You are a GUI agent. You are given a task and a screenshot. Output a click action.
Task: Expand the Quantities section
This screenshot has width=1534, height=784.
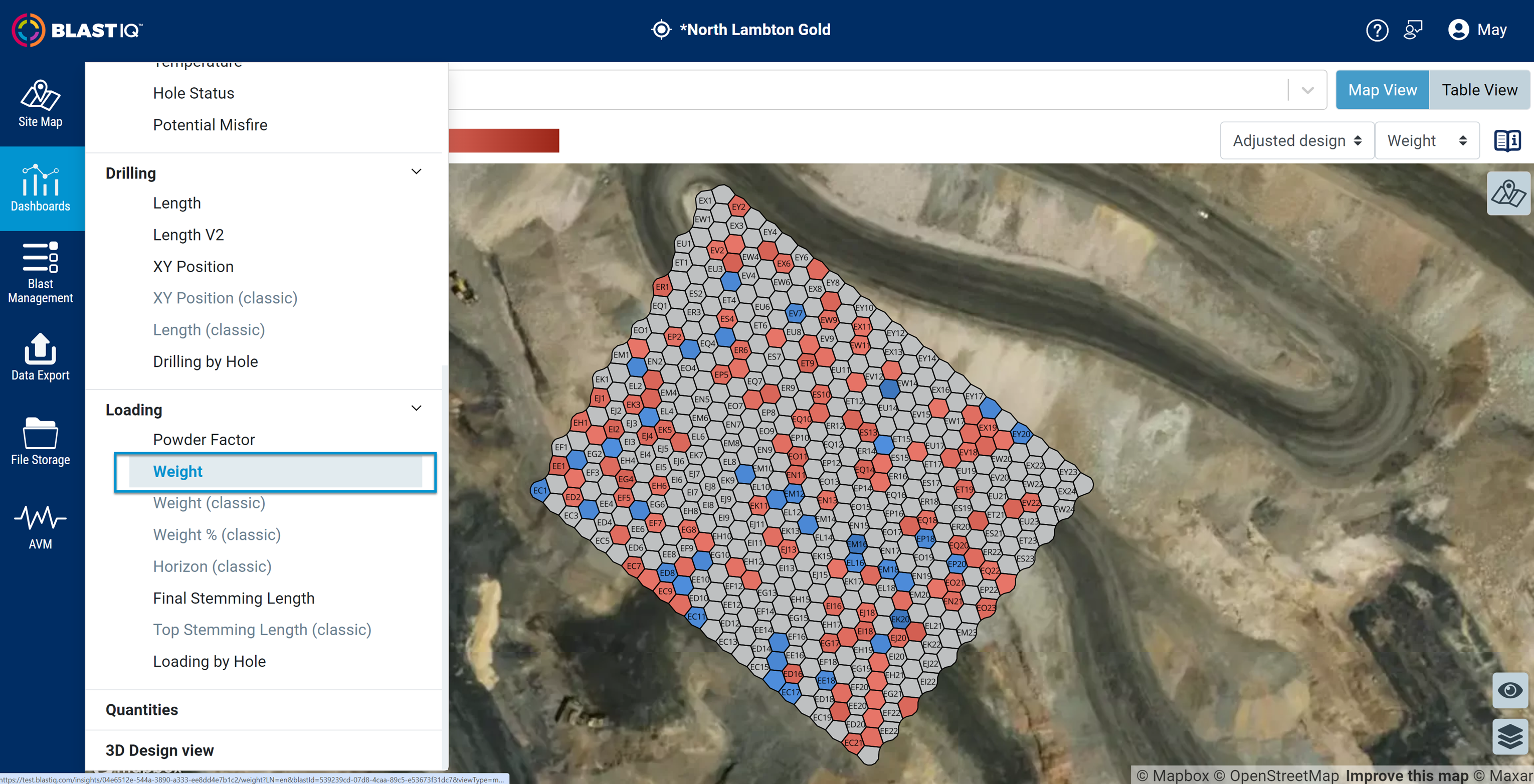coord(142,710)
